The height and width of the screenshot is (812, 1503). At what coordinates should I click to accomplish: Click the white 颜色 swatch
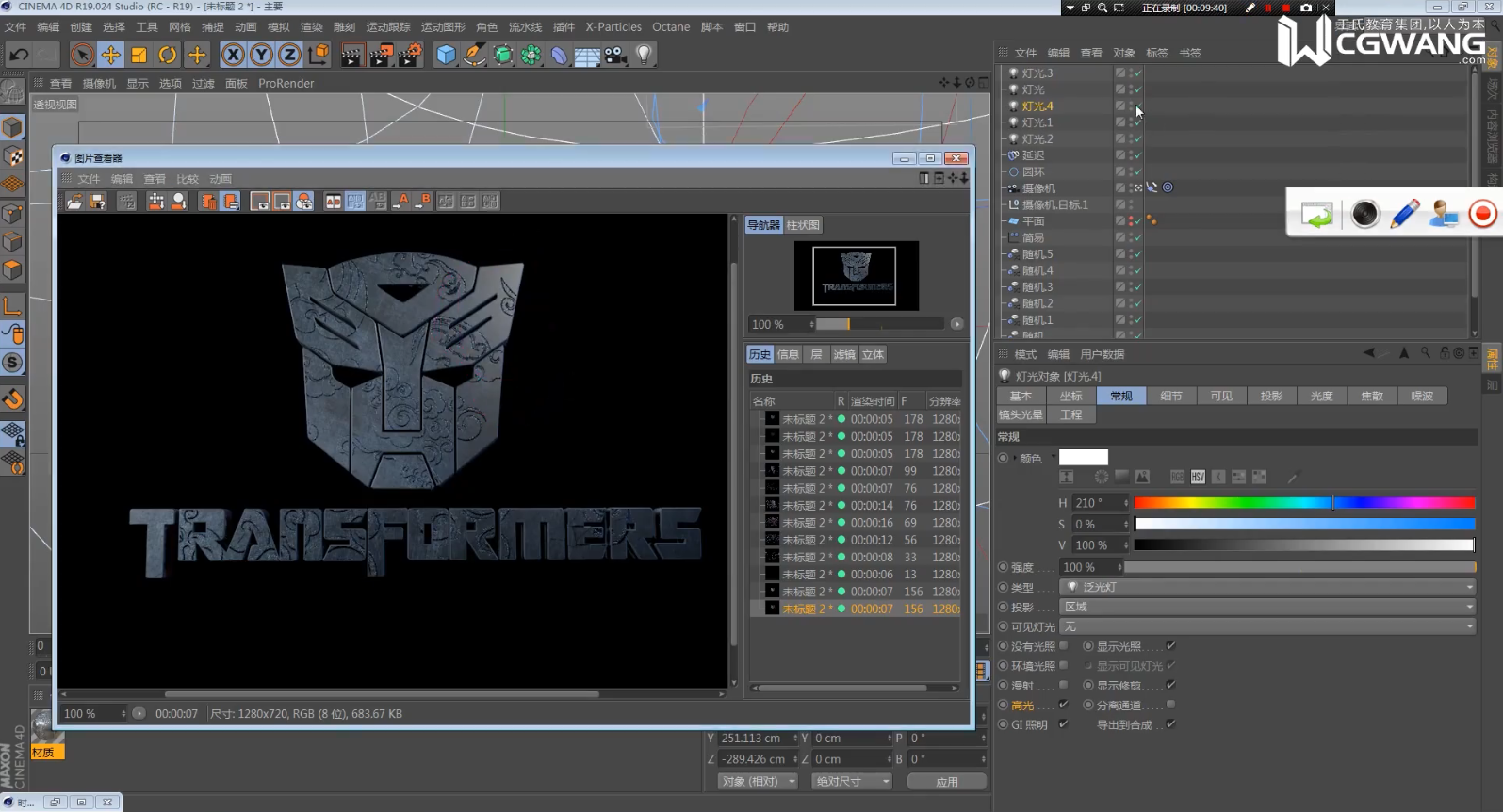1084,458
